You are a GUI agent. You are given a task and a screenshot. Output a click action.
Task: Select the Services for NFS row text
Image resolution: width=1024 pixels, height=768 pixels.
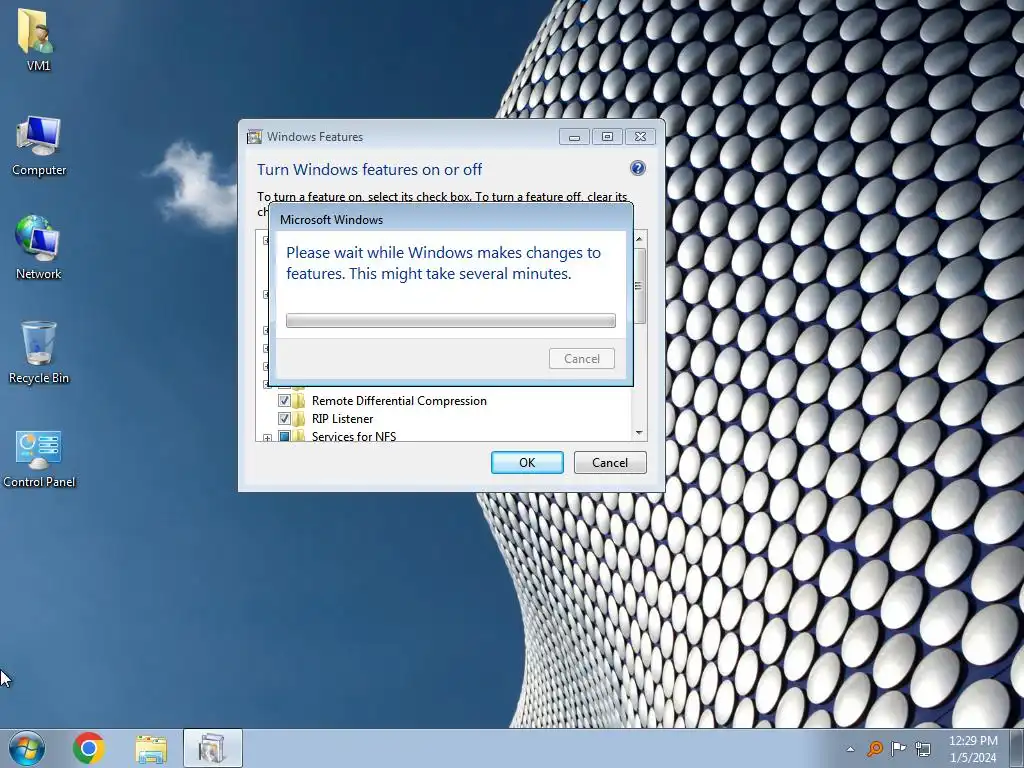[354, 436]
